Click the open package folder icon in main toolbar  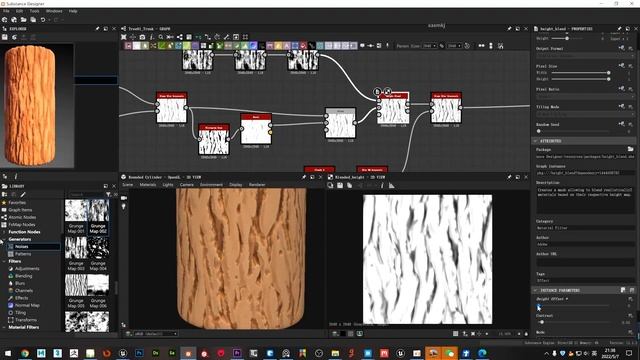[x=24, y=20]
